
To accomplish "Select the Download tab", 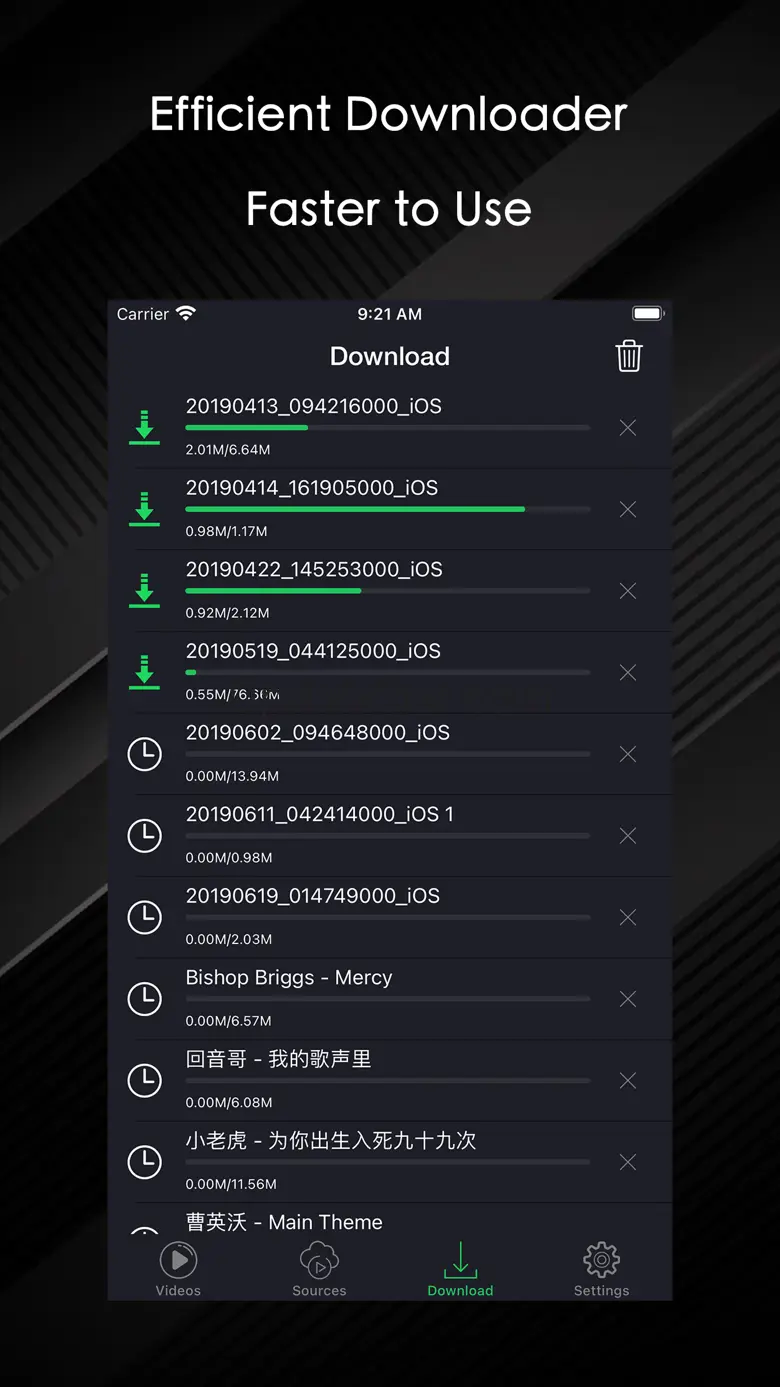I will click(460, 1269).
